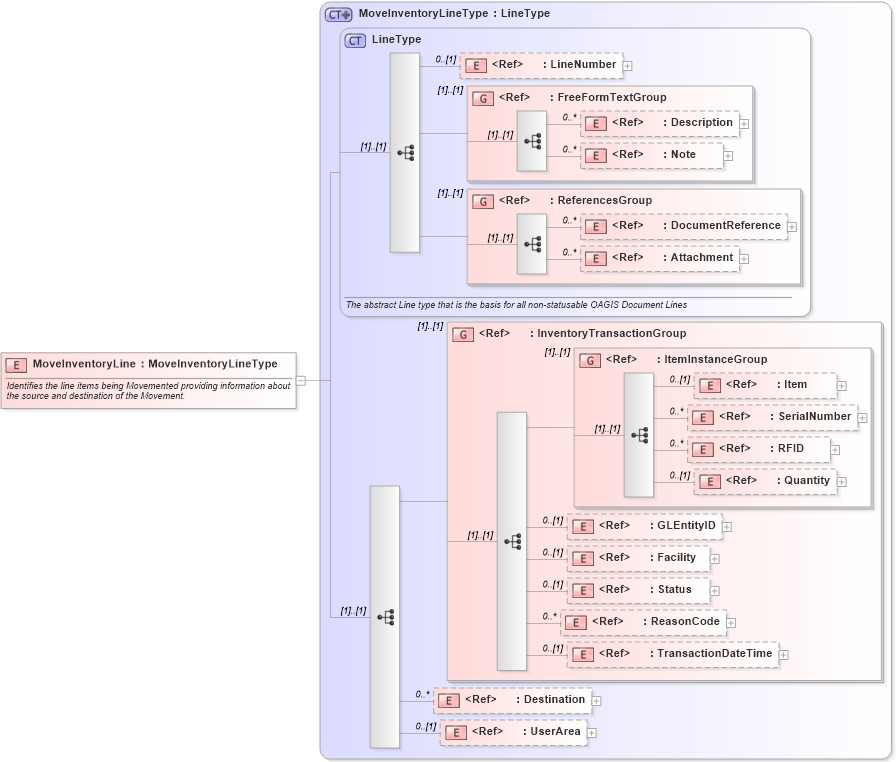Select the G icon of InventoryTransactionGroup
This screenshot has width=896, height=762.
464,333
